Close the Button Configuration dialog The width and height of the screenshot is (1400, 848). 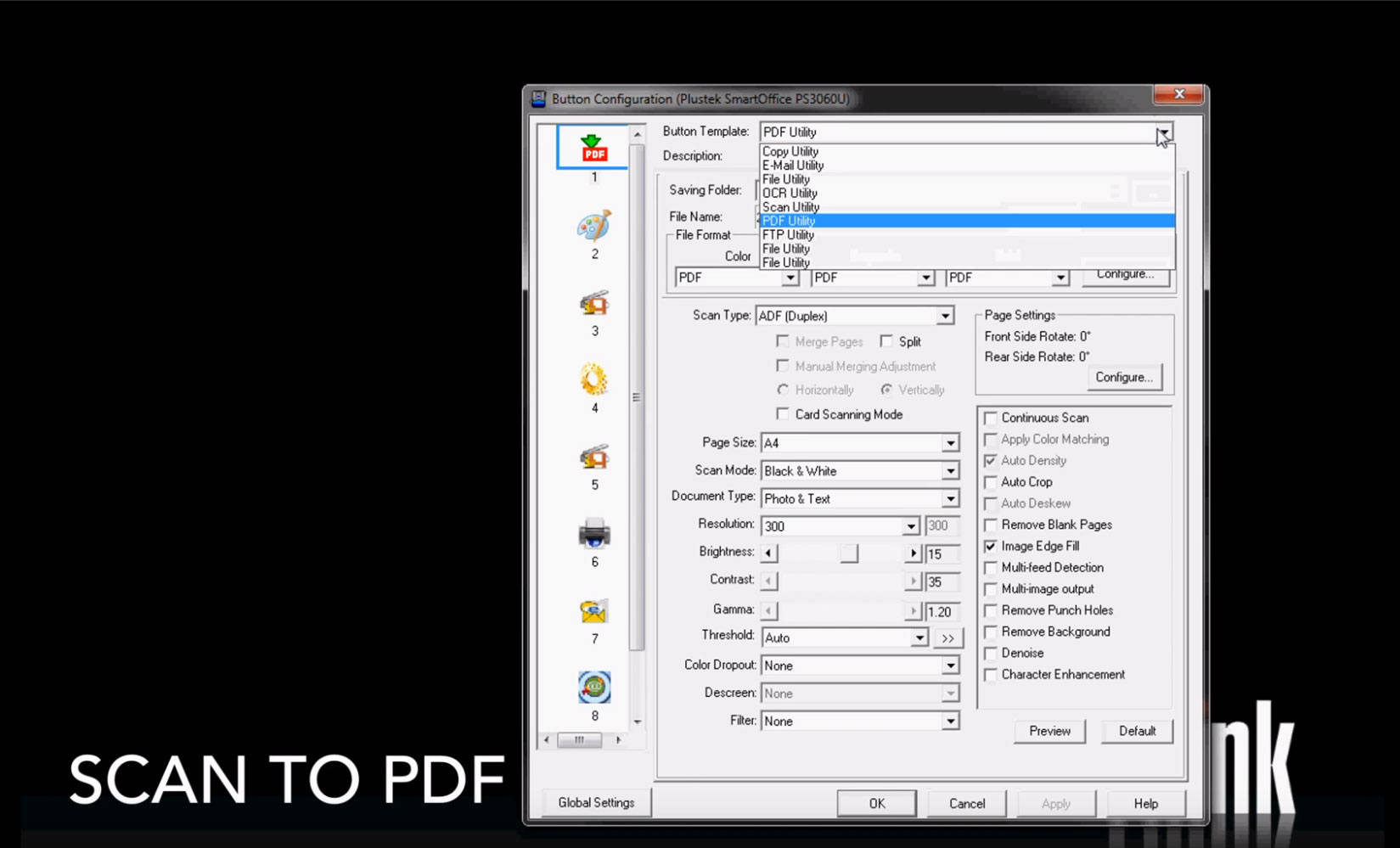click(x=1178, y=94)
